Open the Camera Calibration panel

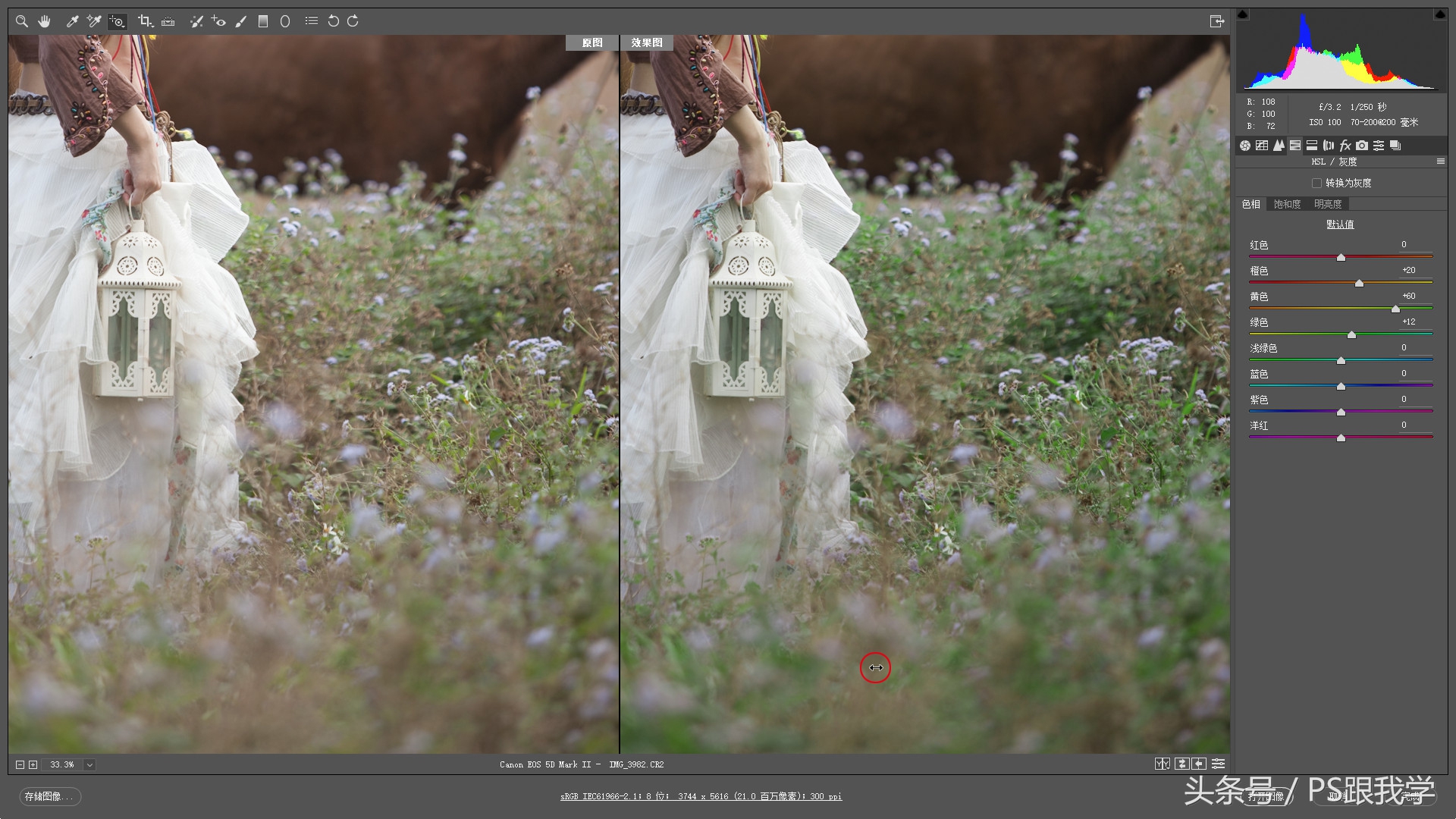1362,145
